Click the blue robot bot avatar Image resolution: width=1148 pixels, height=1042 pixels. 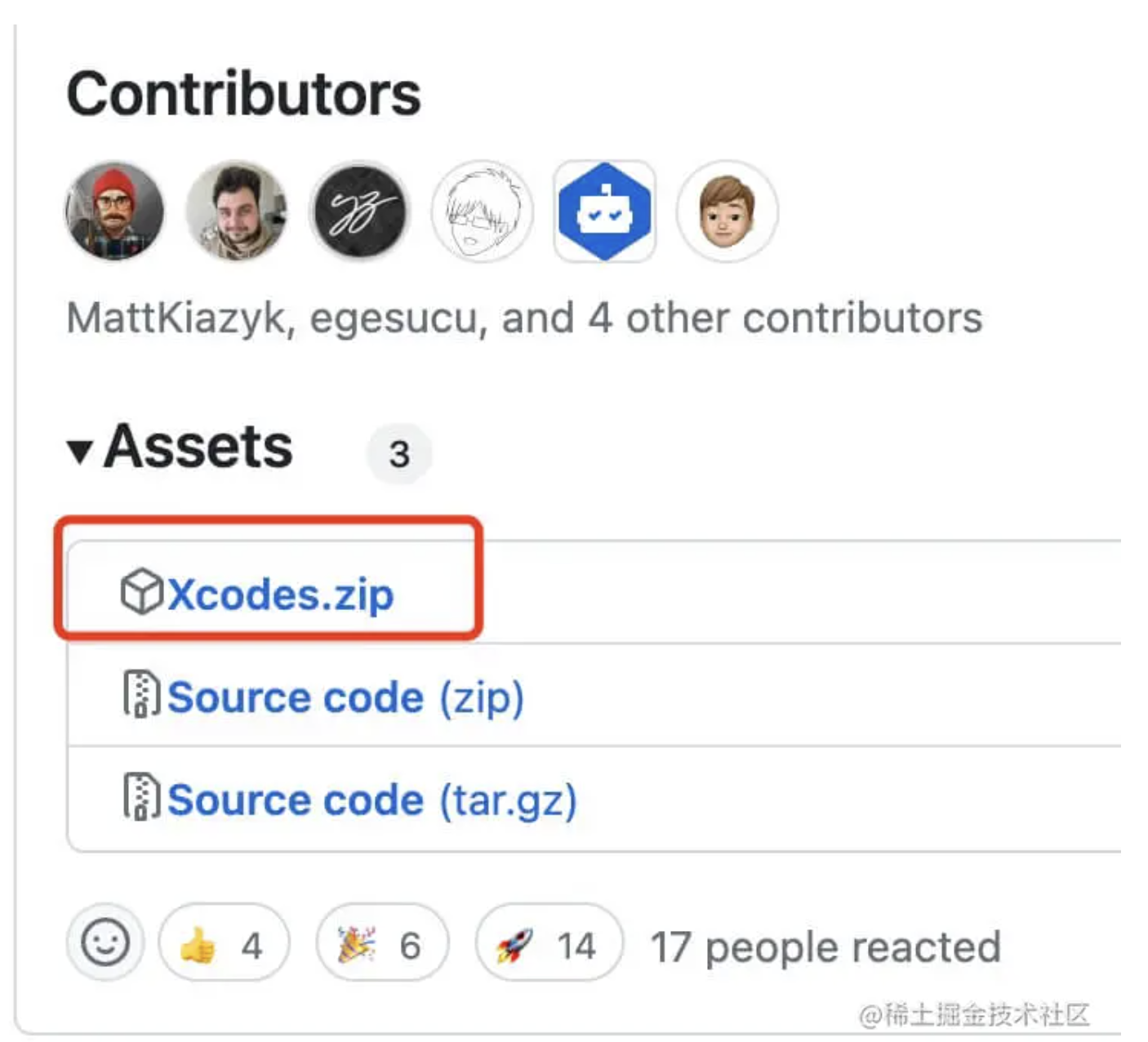pos(604,211)
